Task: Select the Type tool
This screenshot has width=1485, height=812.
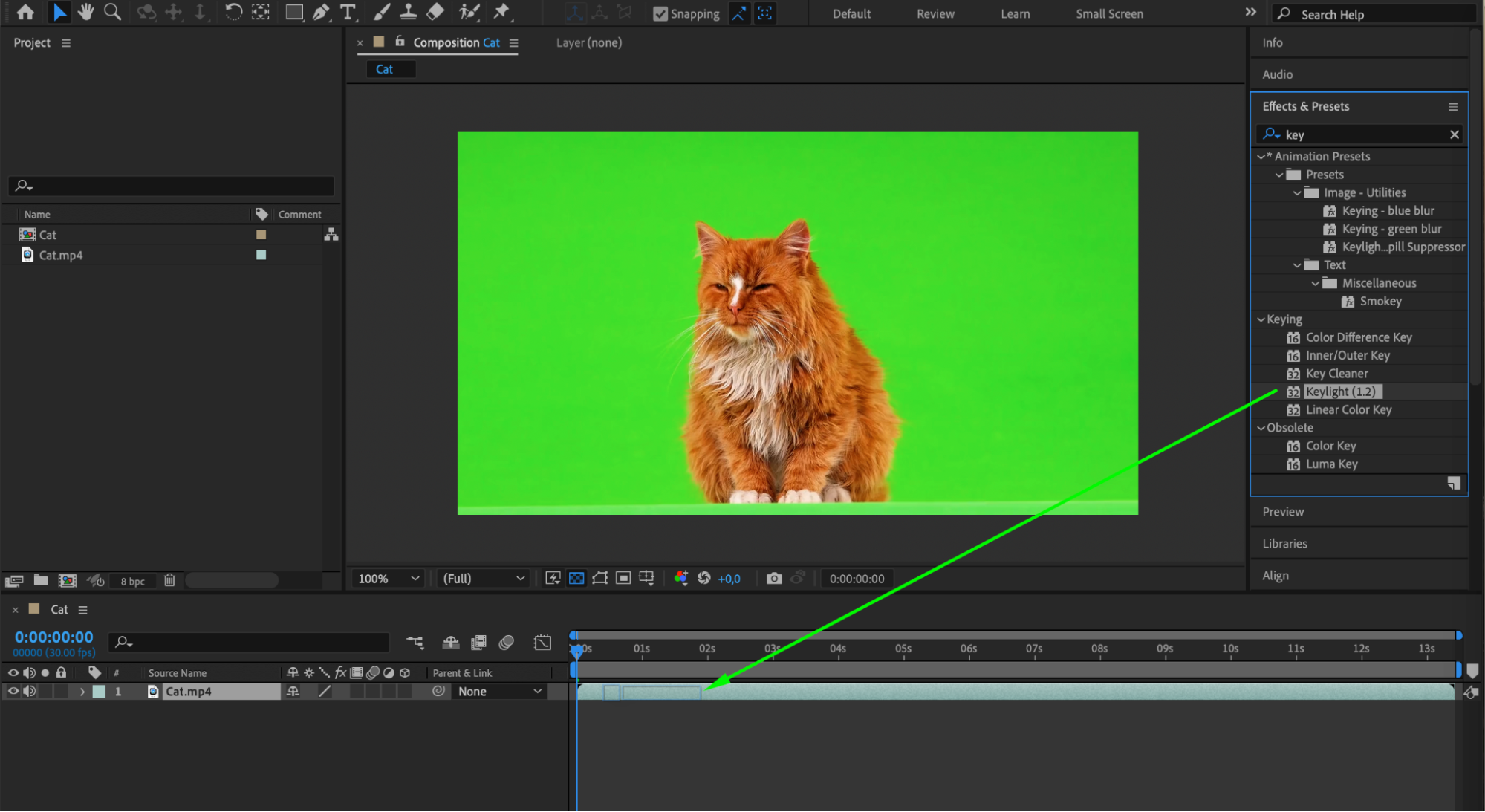Action: coord(347,12)
